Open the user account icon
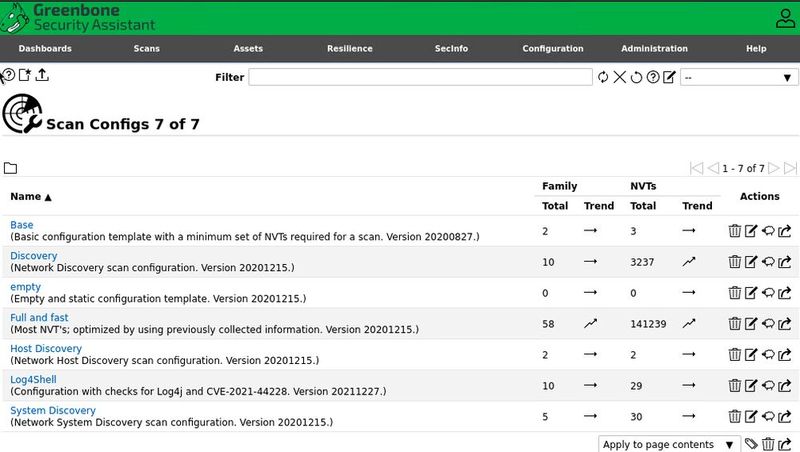 tap(785, 18)
